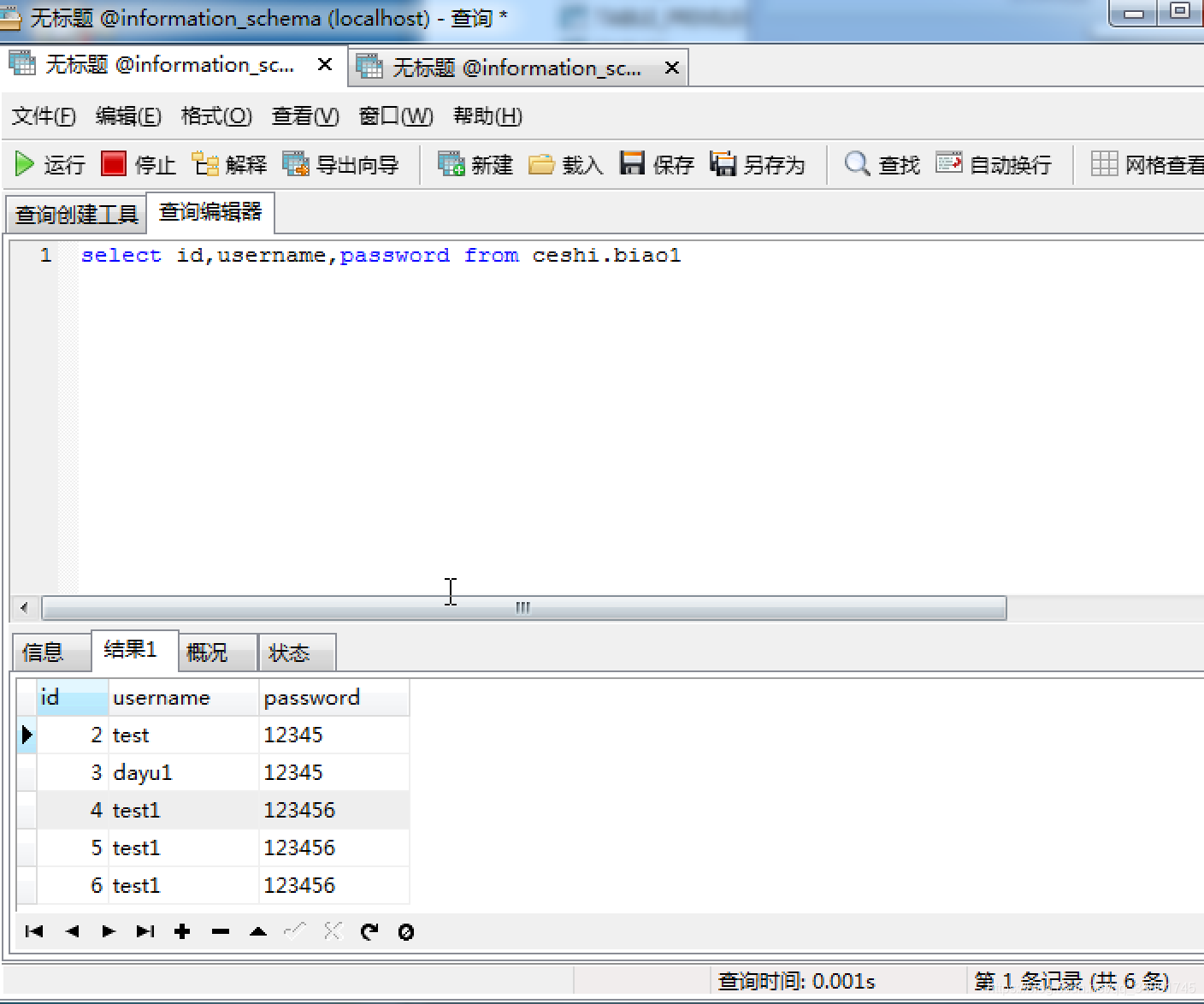Load a query file with Load
This screenshot has height=1004, width=1204.
[x=566, y=164]
